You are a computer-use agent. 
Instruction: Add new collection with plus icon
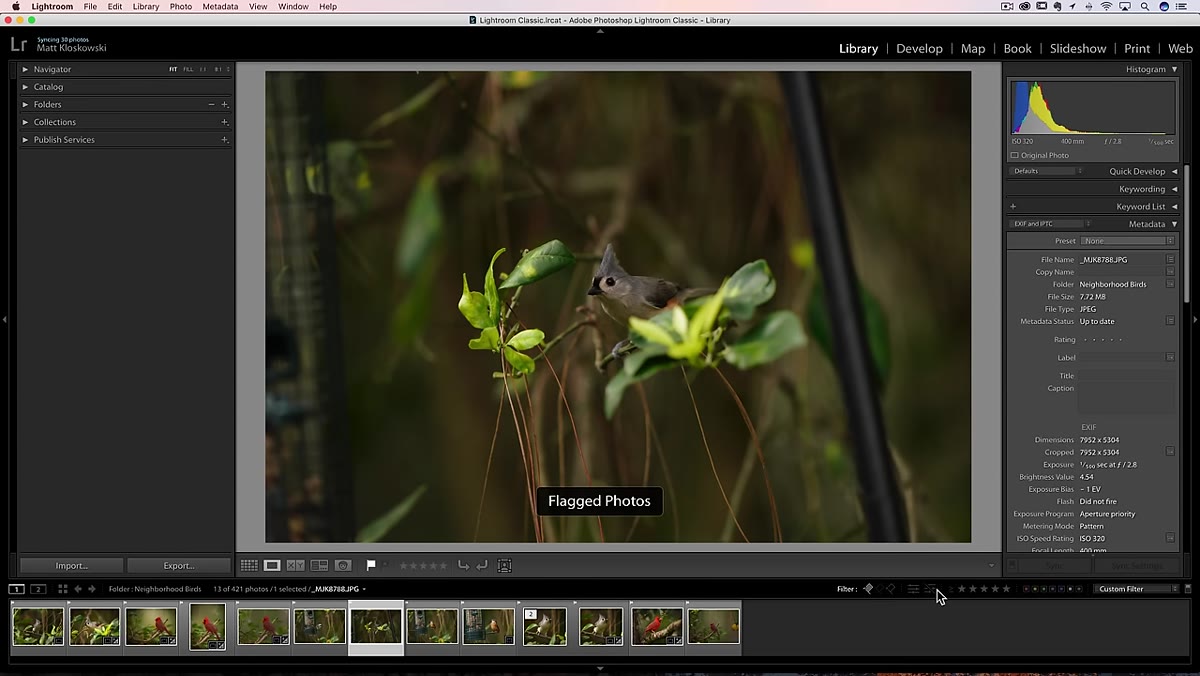click(x=225, y=122)
